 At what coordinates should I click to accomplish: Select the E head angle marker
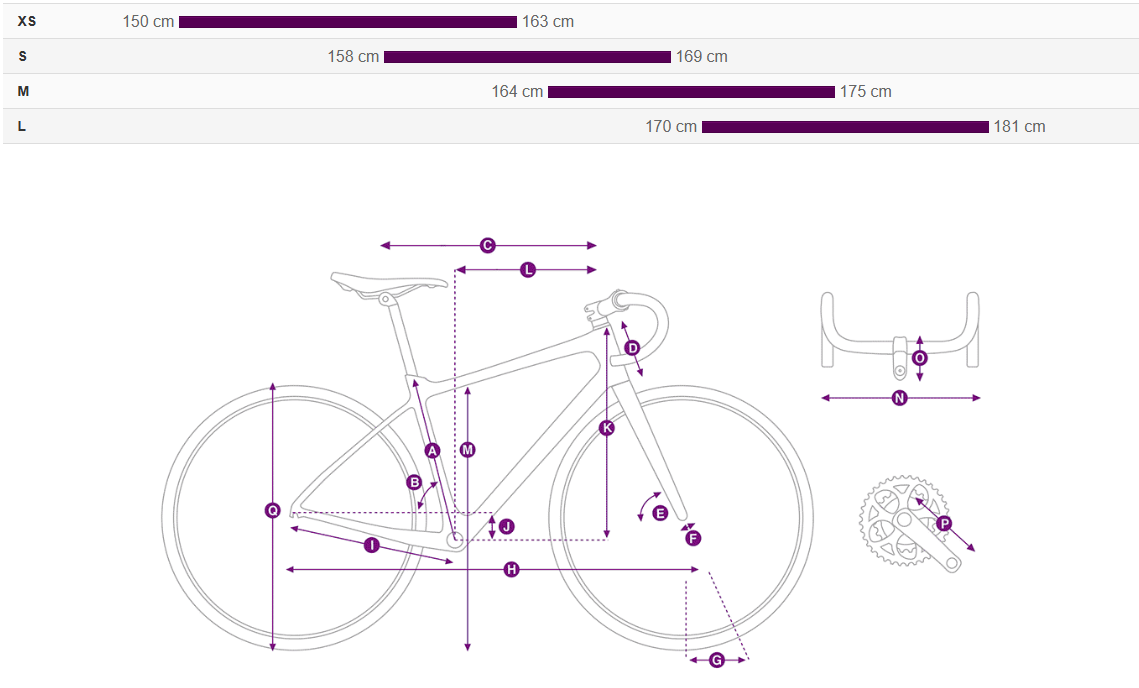coord(660,514)
